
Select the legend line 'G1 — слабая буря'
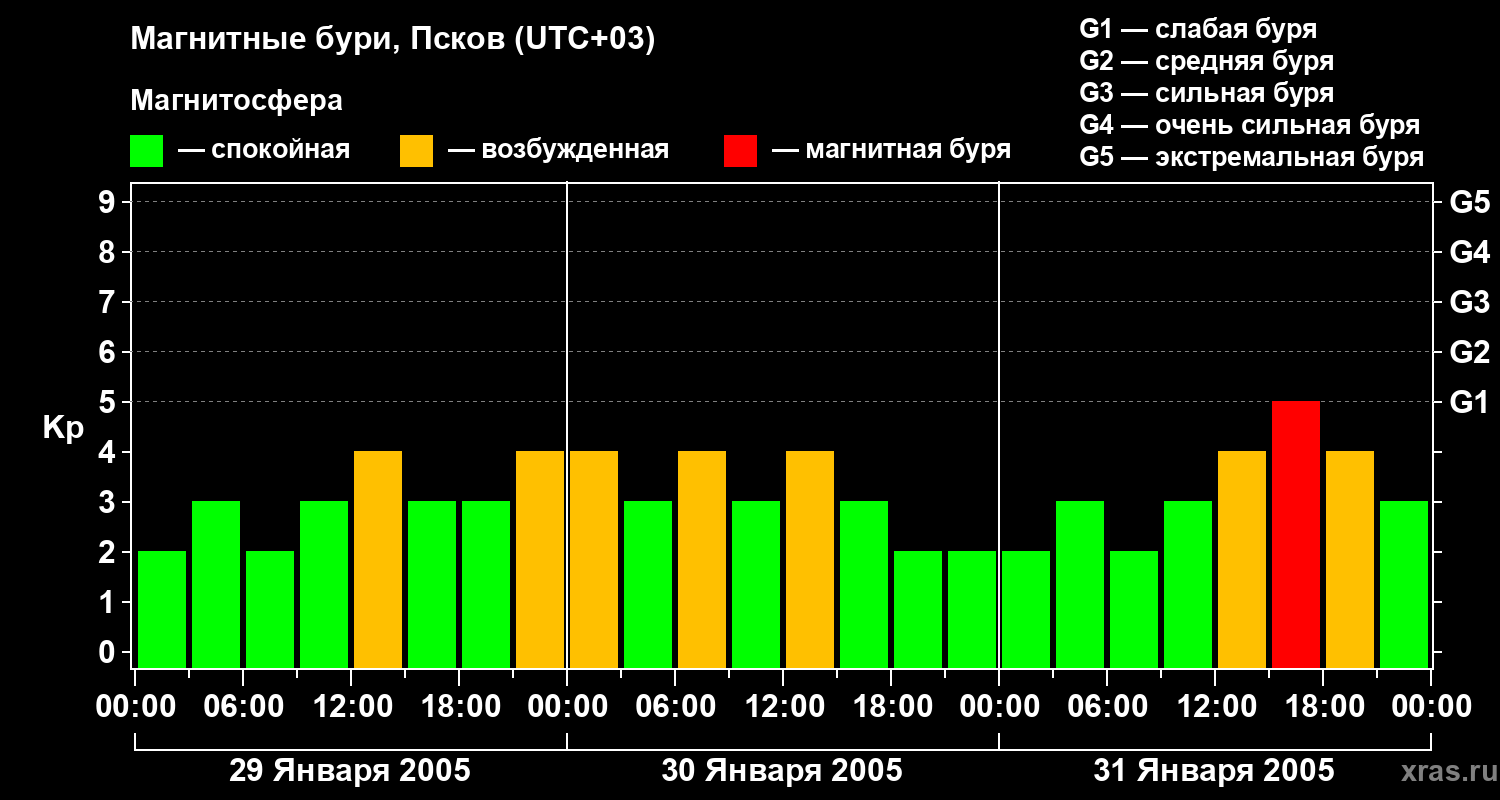1198,29
